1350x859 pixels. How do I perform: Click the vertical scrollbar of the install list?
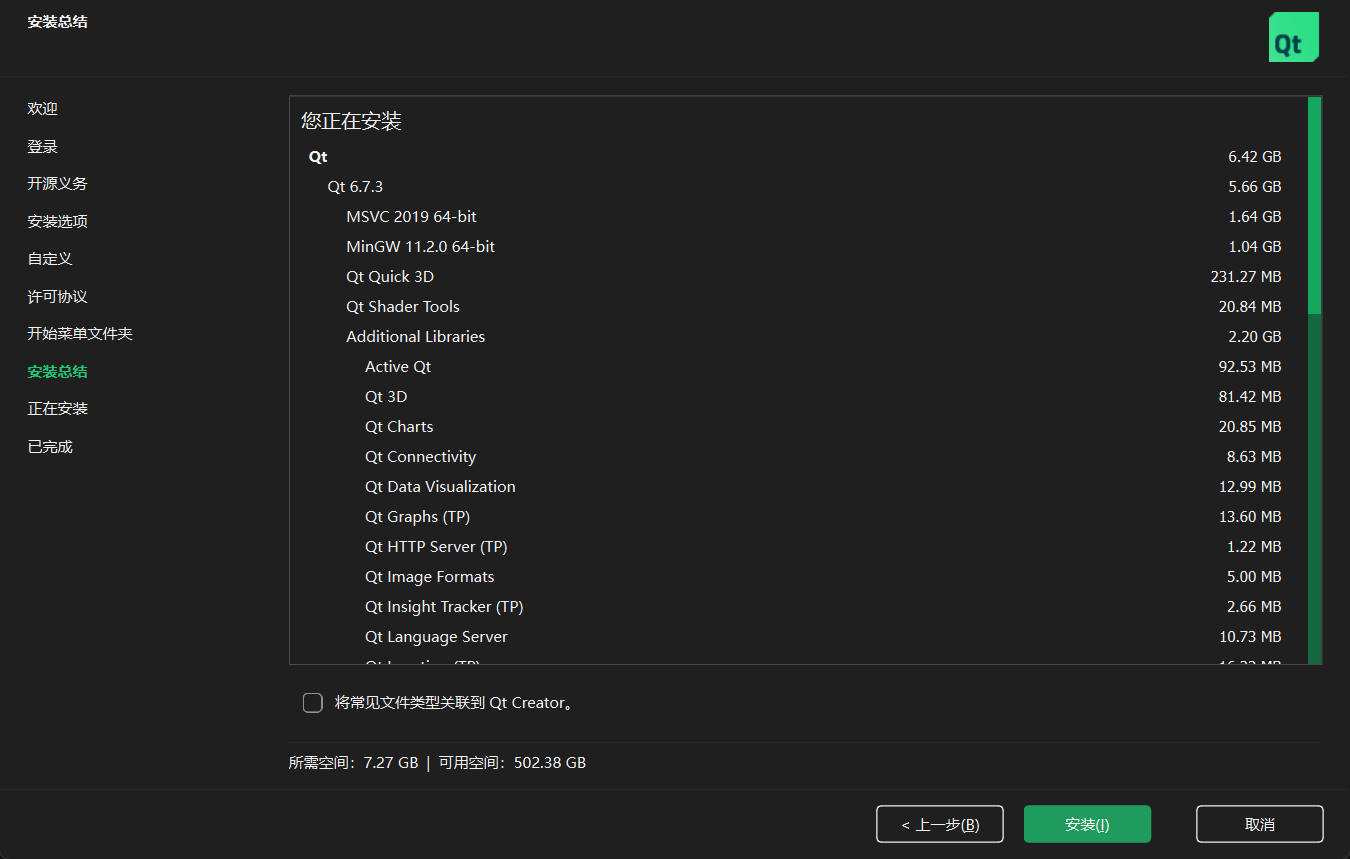pos(1314,380)
